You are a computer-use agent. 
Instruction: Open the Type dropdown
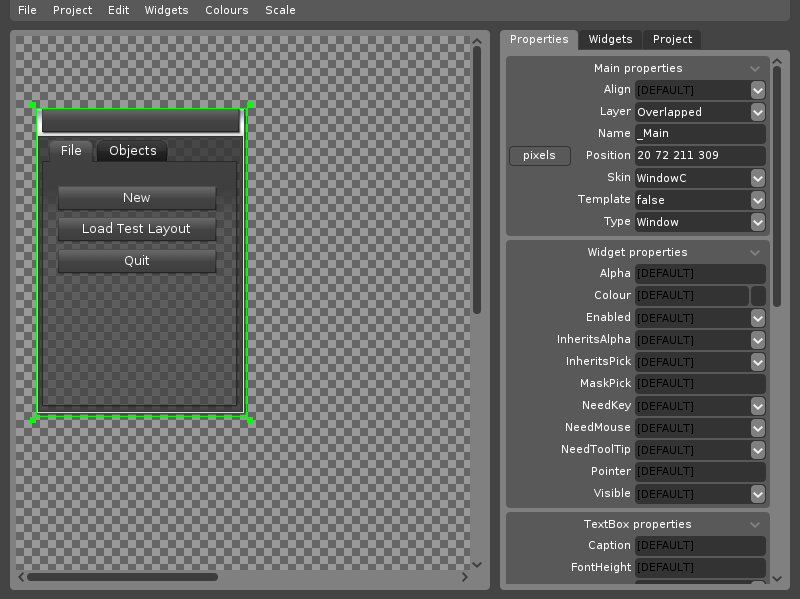(x=758, y=222)
